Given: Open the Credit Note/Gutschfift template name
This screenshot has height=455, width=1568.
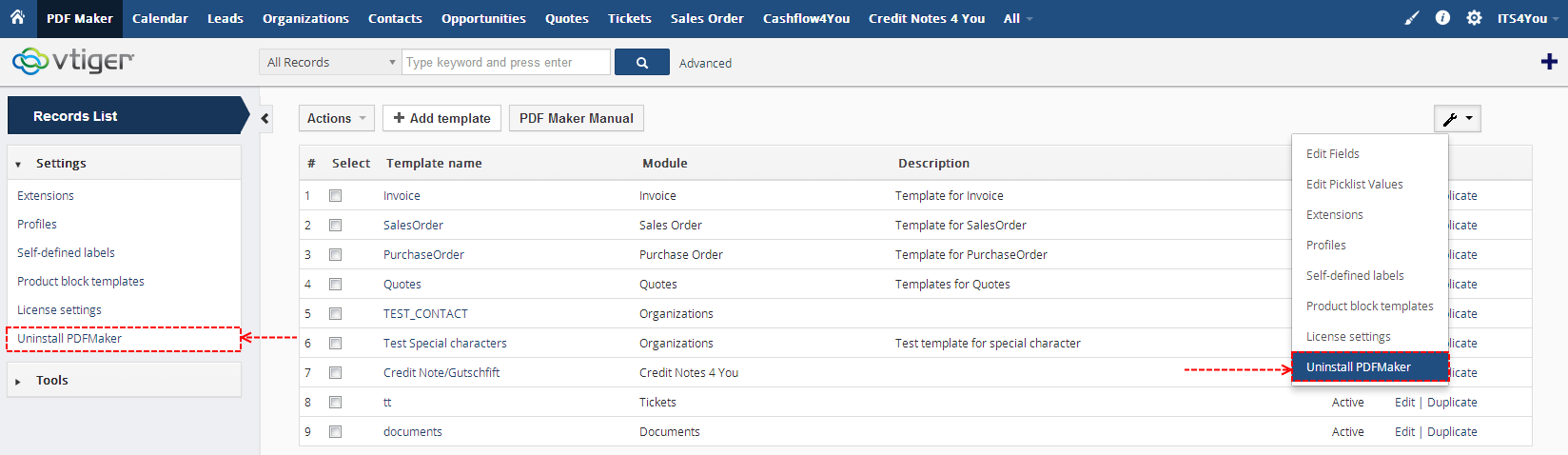Looking at the screenshot, I should tap(441, 373).
